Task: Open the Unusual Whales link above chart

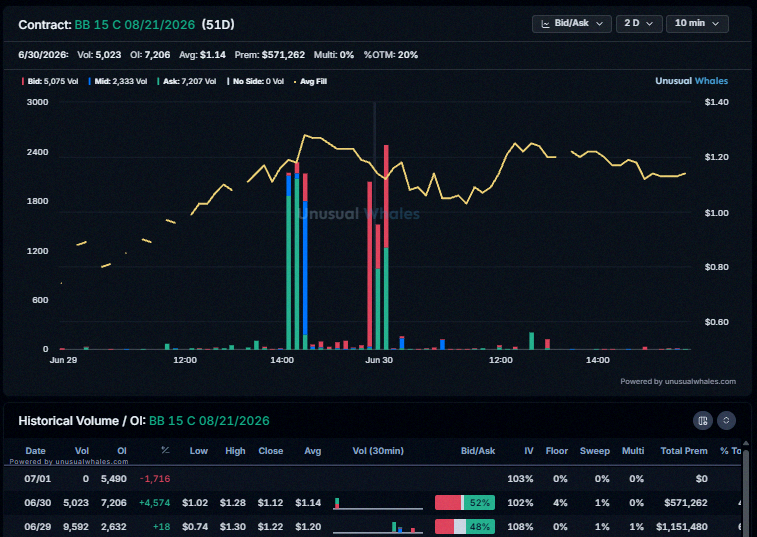Action: pos(691,81)
